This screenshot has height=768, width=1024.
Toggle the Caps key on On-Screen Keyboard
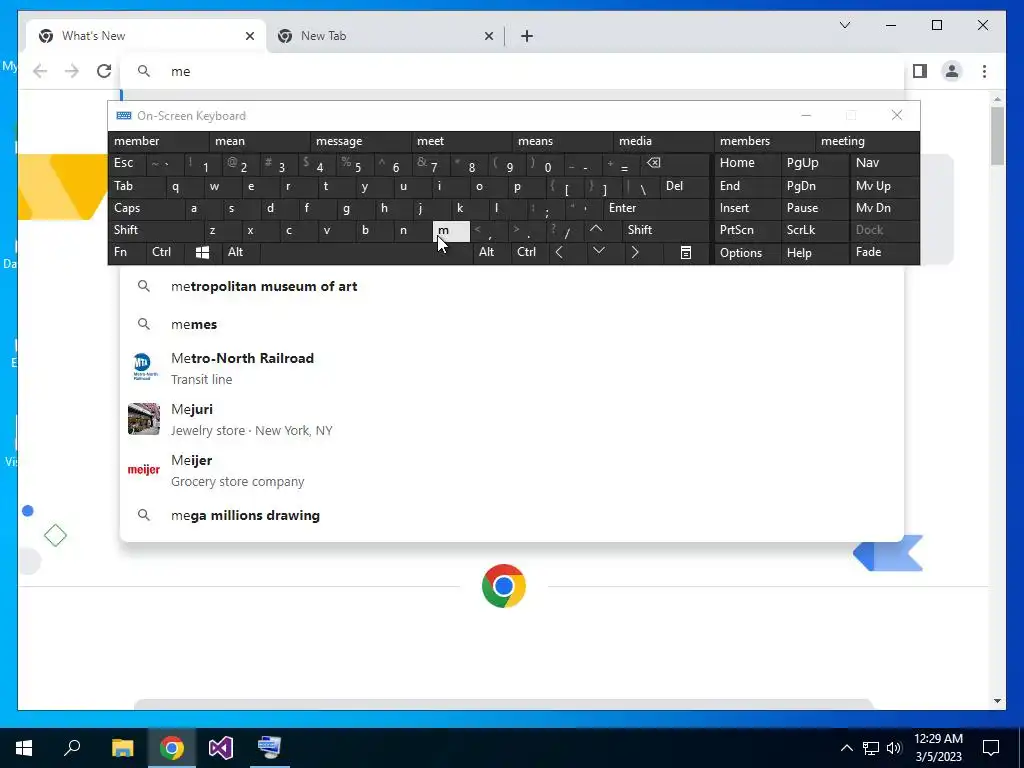[146, 208]
